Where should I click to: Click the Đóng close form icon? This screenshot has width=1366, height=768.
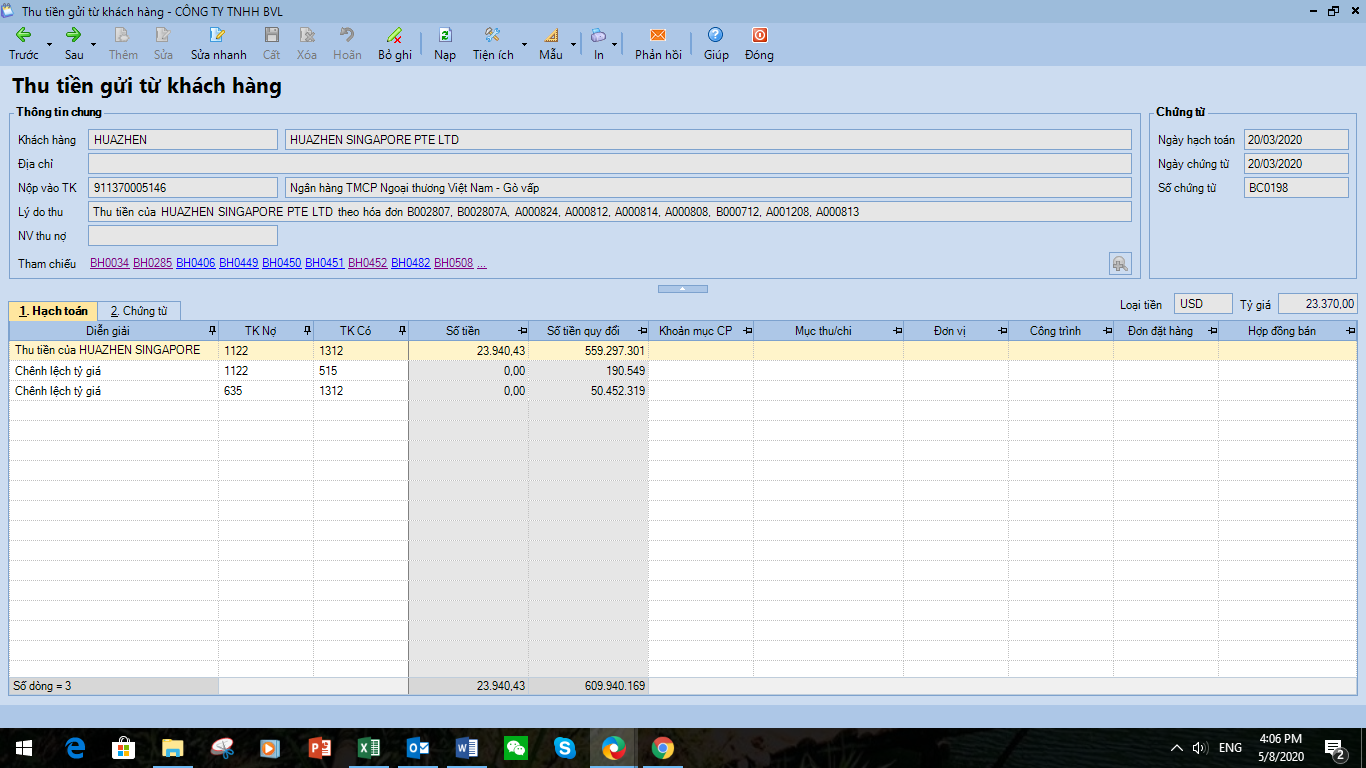click(x=759, y=35)
